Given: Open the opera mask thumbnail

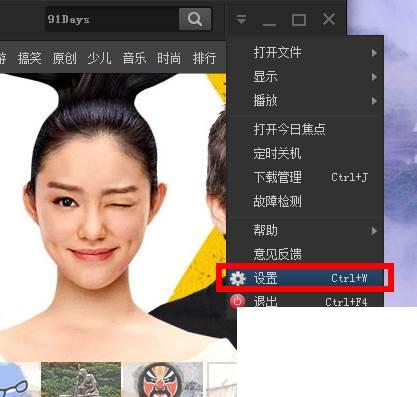Looking at the screenshot, I should (163, 380).
